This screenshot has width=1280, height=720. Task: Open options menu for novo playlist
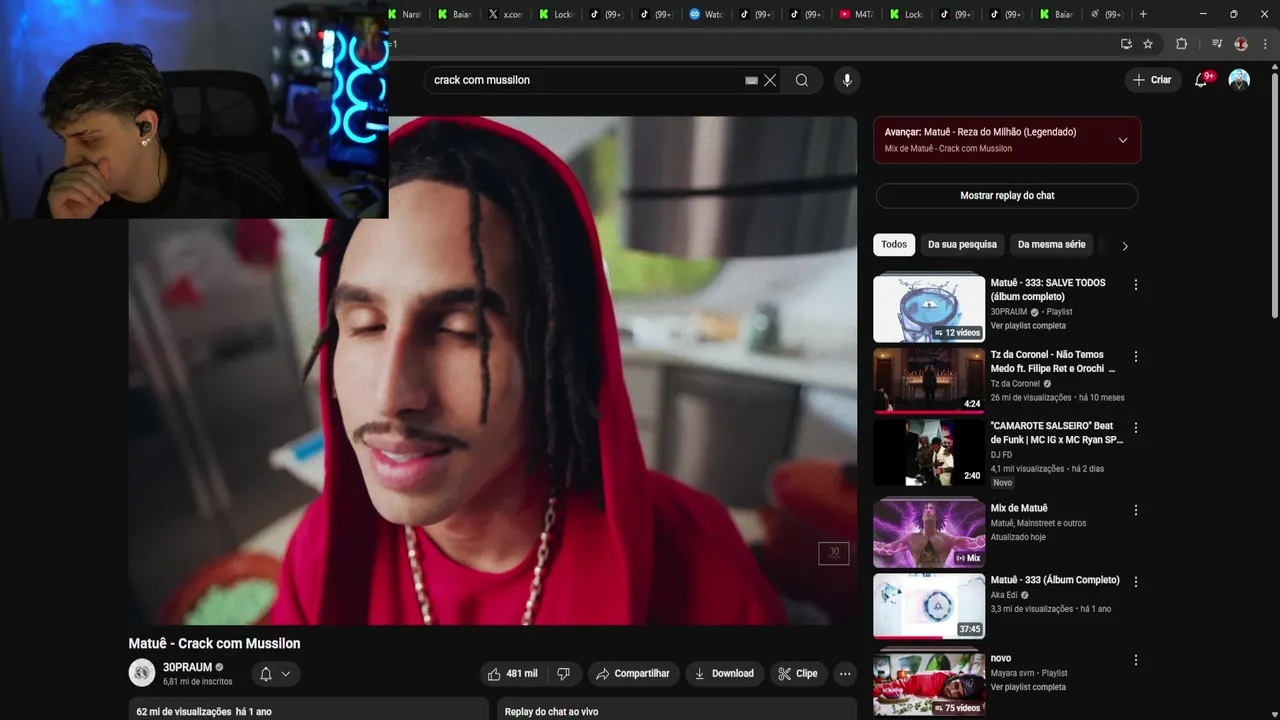coord(1135,660)
